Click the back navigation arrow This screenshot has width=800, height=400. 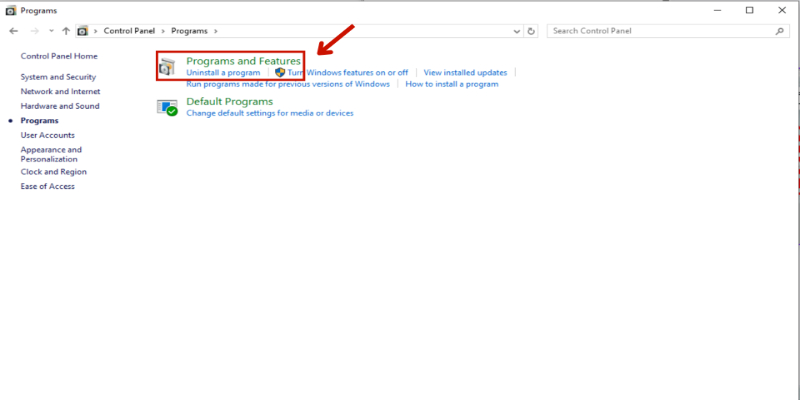(x=13, y=31)
